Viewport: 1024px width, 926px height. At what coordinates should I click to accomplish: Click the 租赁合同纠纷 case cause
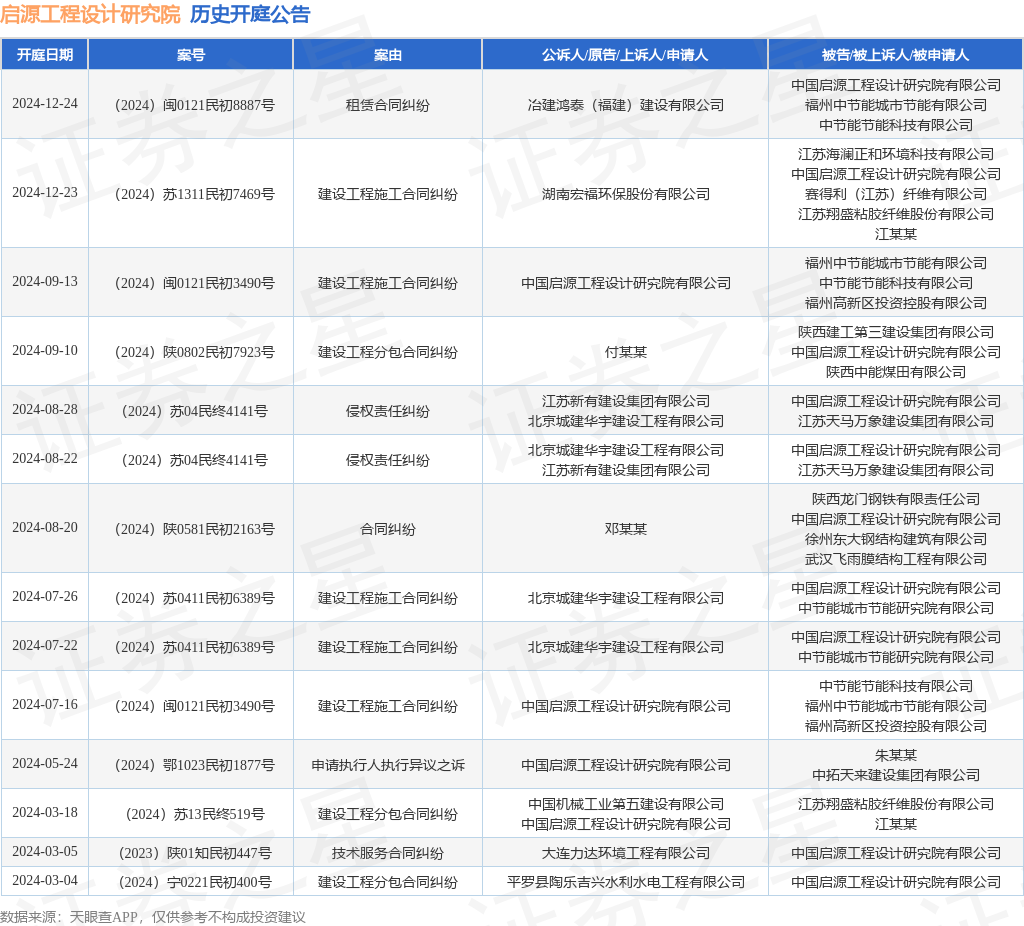[388, 105]
